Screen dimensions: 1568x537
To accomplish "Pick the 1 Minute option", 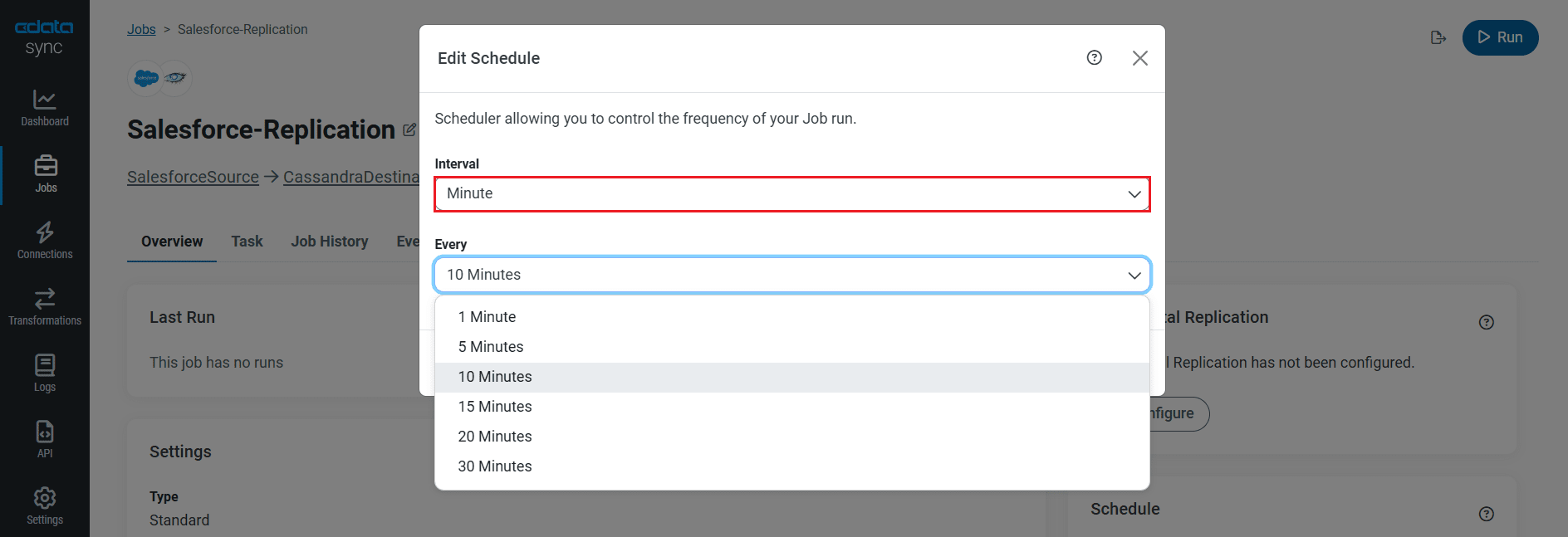I will (x=487, y=317).
